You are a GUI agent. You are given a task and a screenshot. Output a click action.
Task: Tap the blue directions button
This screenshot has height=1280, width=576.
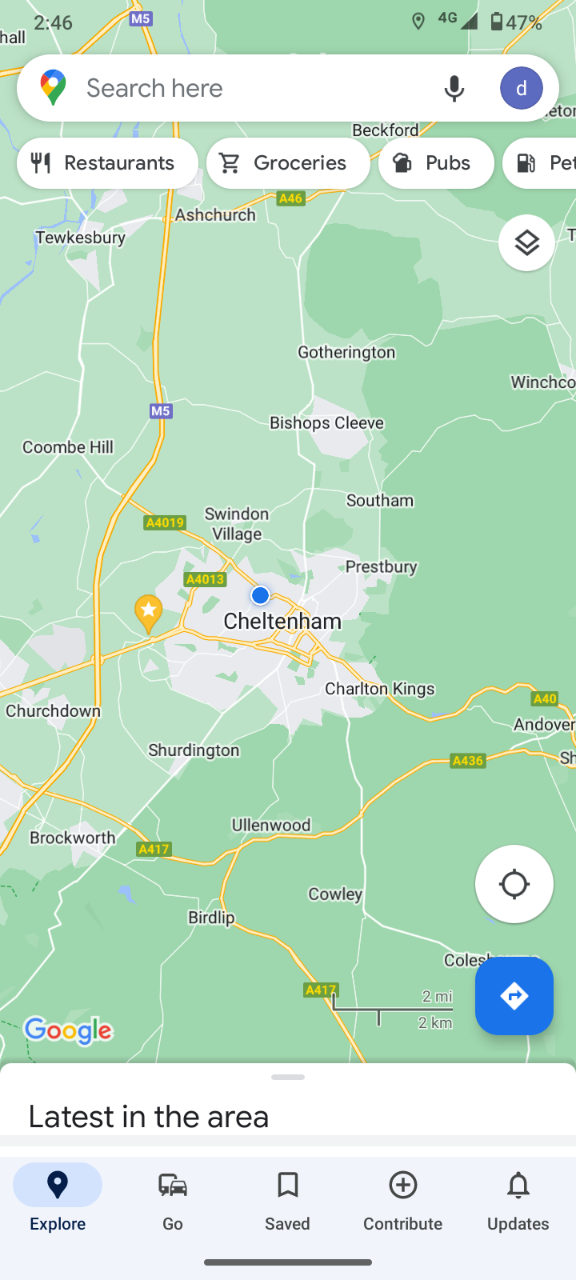(514, 996)
